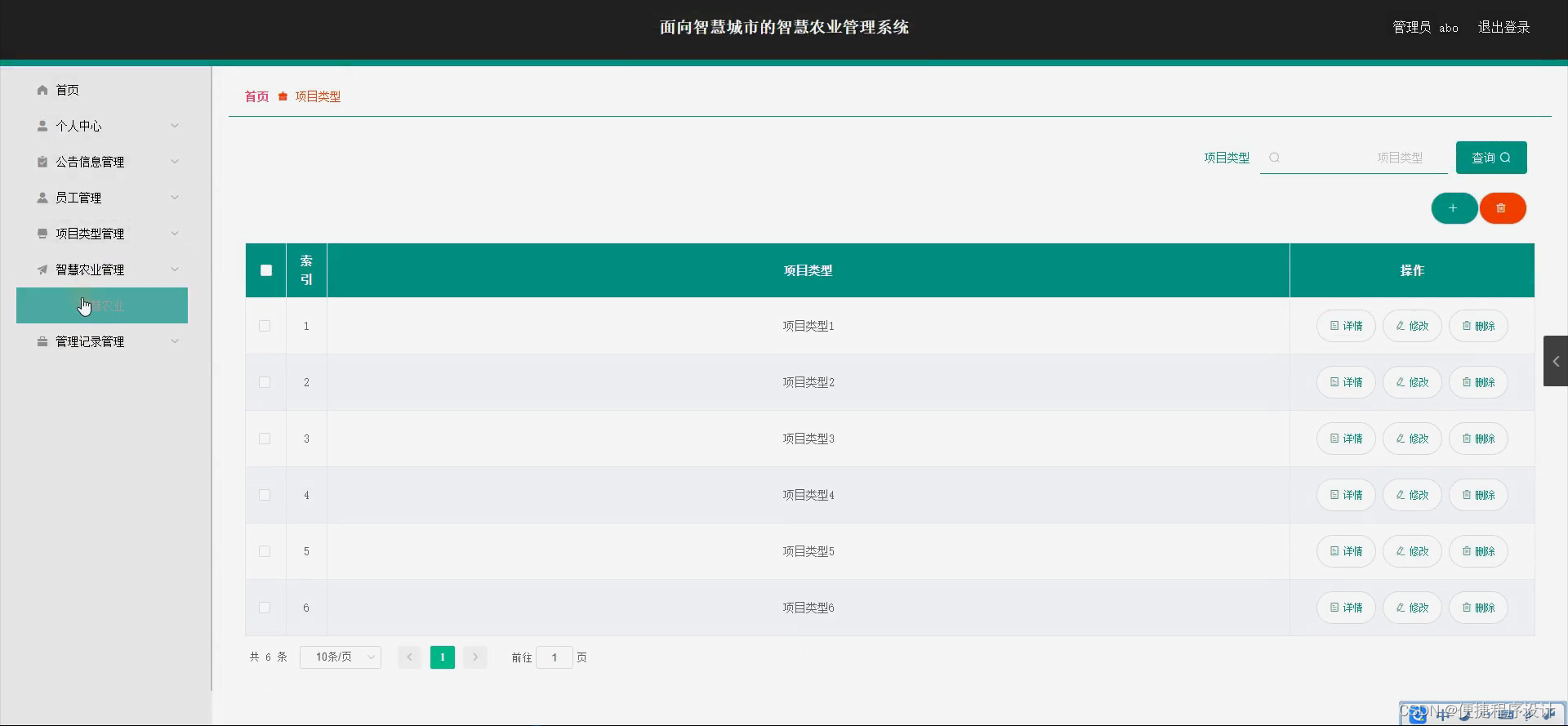
Task: Expand the 员工管理 menu chevron
Action: coord(175,198)
